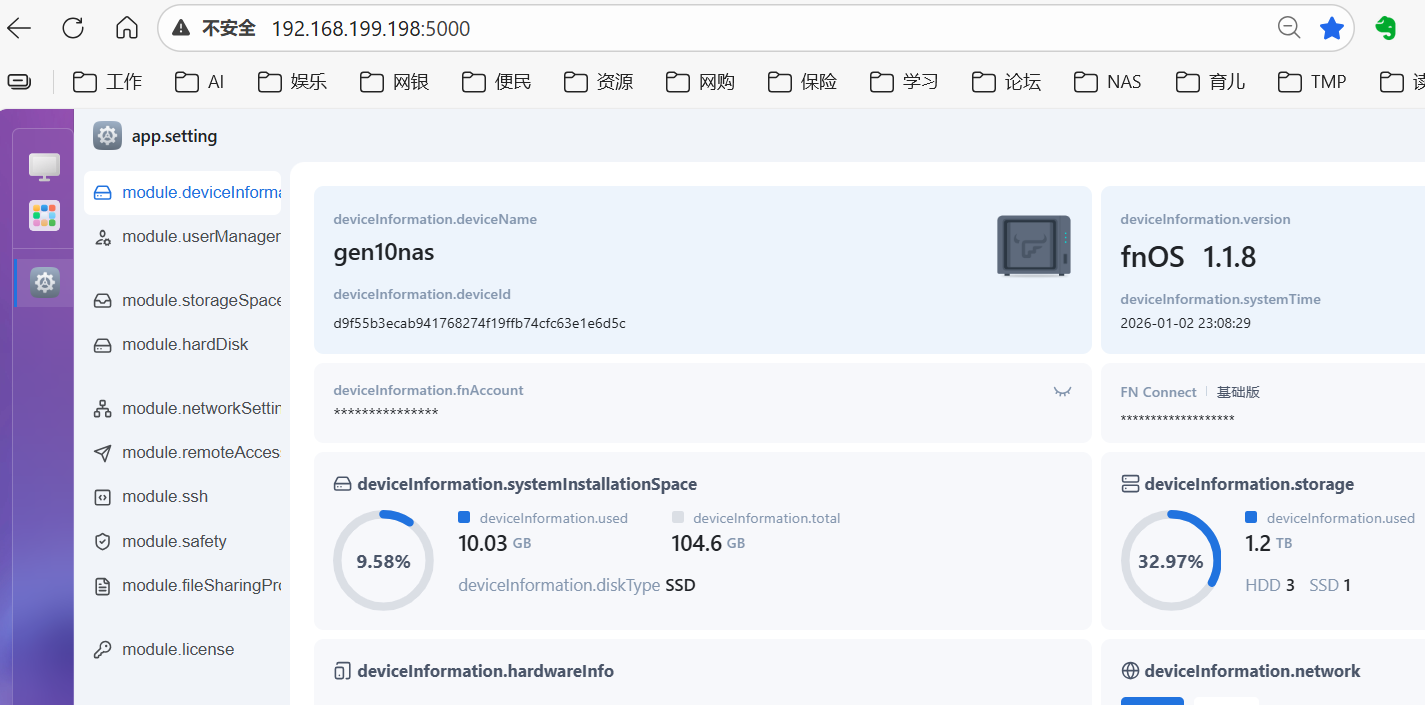
Task: Click the settings gear icon in dock
Action: point(44,283)
